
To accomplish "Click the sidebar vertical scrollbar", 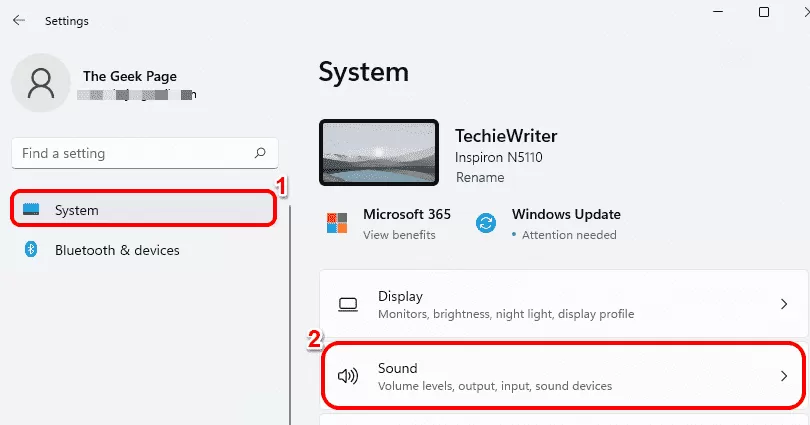I will click(290, 315).
